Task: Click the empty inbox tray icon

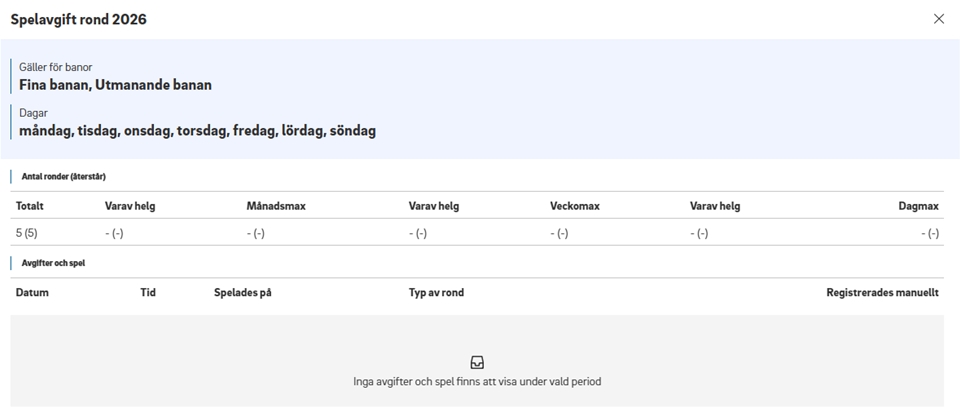Action: 477,362
